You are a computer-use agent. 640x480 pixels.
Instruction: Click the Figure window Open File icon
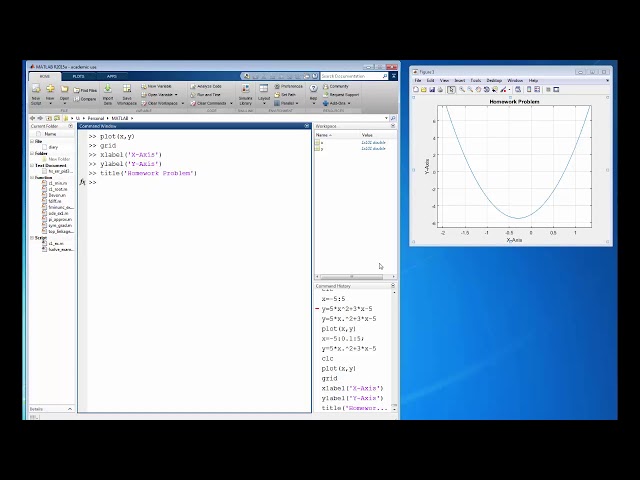(424, 89)
